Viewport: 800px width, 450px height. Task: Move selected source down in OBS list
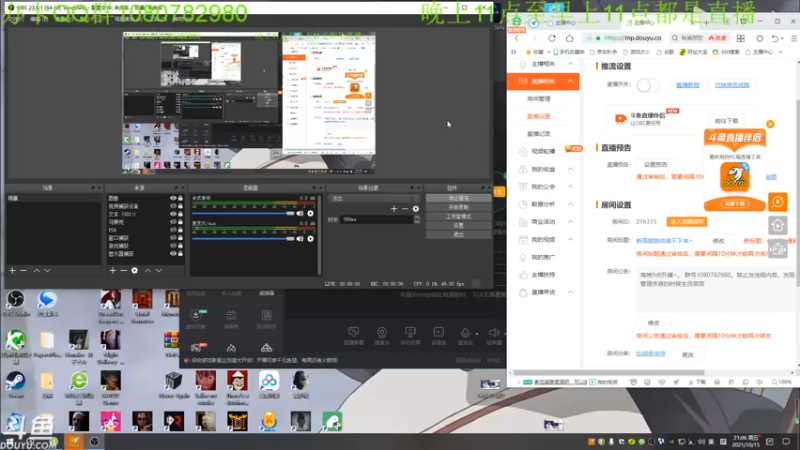(x=159, y=270)
